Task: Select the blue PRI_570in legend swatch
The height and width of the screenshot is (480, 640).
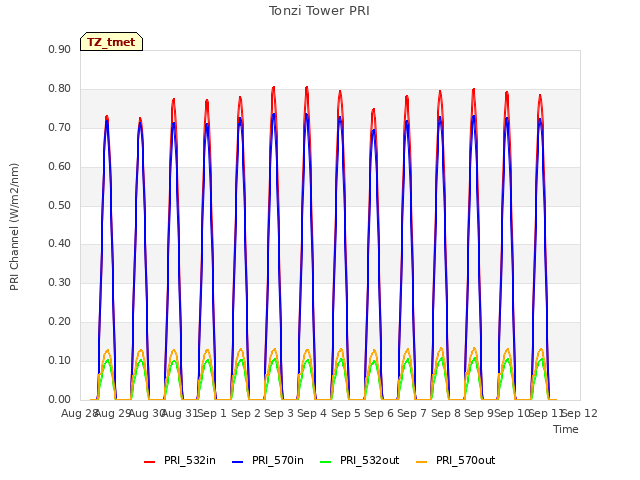Action: point(238,462)
